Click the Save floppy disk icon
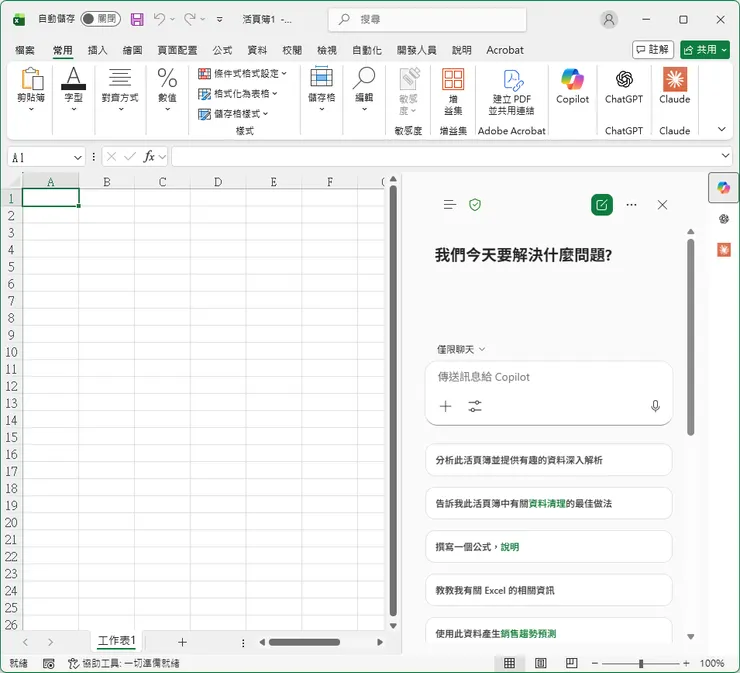The image size is (740, 673). [137, 19]
